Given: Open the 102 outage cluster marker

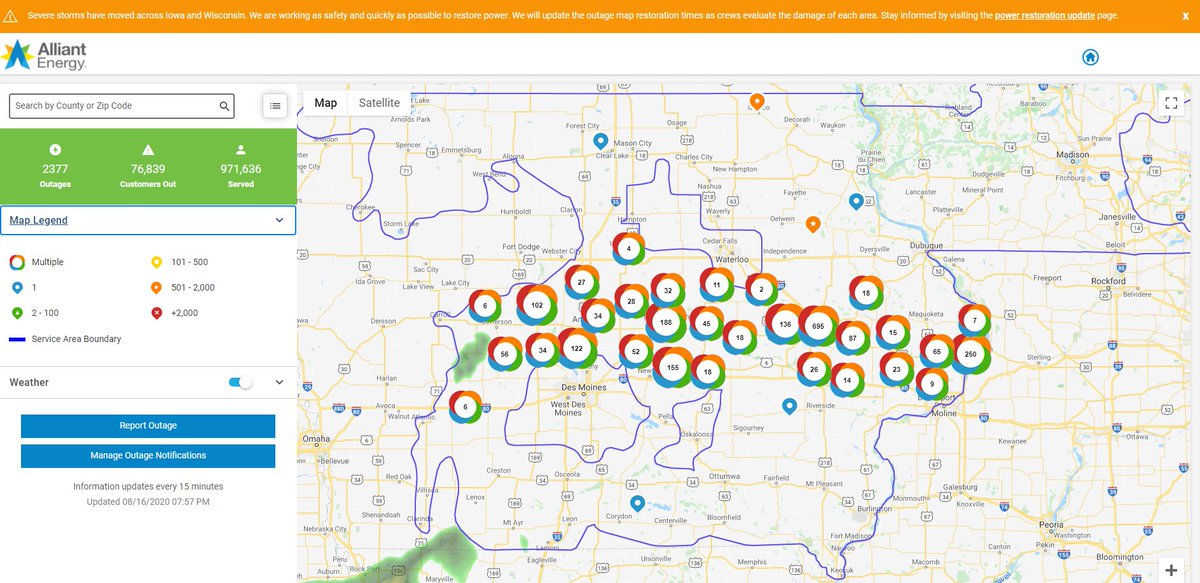Looking at the screenshot, I should tap(537, 305).
